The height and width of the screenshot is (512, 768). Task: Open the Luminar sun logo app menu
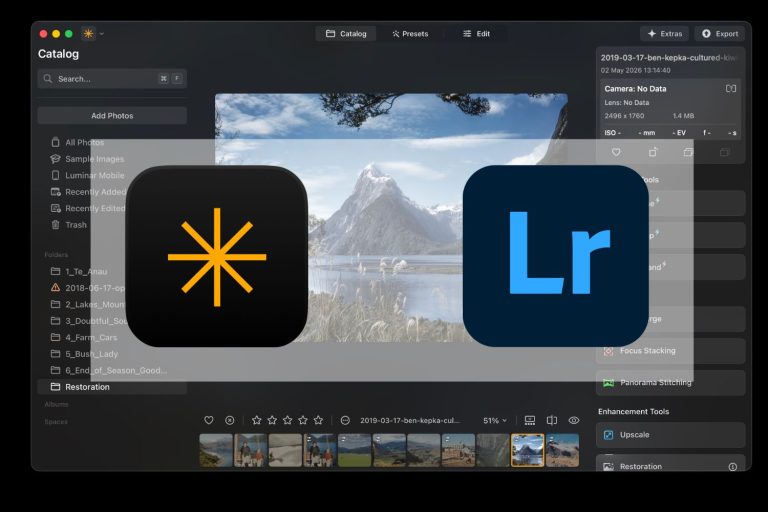click(89, 33)
